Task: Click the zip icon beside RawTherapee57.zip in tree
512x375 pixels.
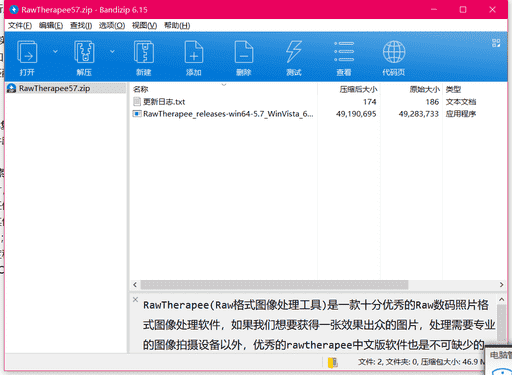Action: (x=12, y=88)
